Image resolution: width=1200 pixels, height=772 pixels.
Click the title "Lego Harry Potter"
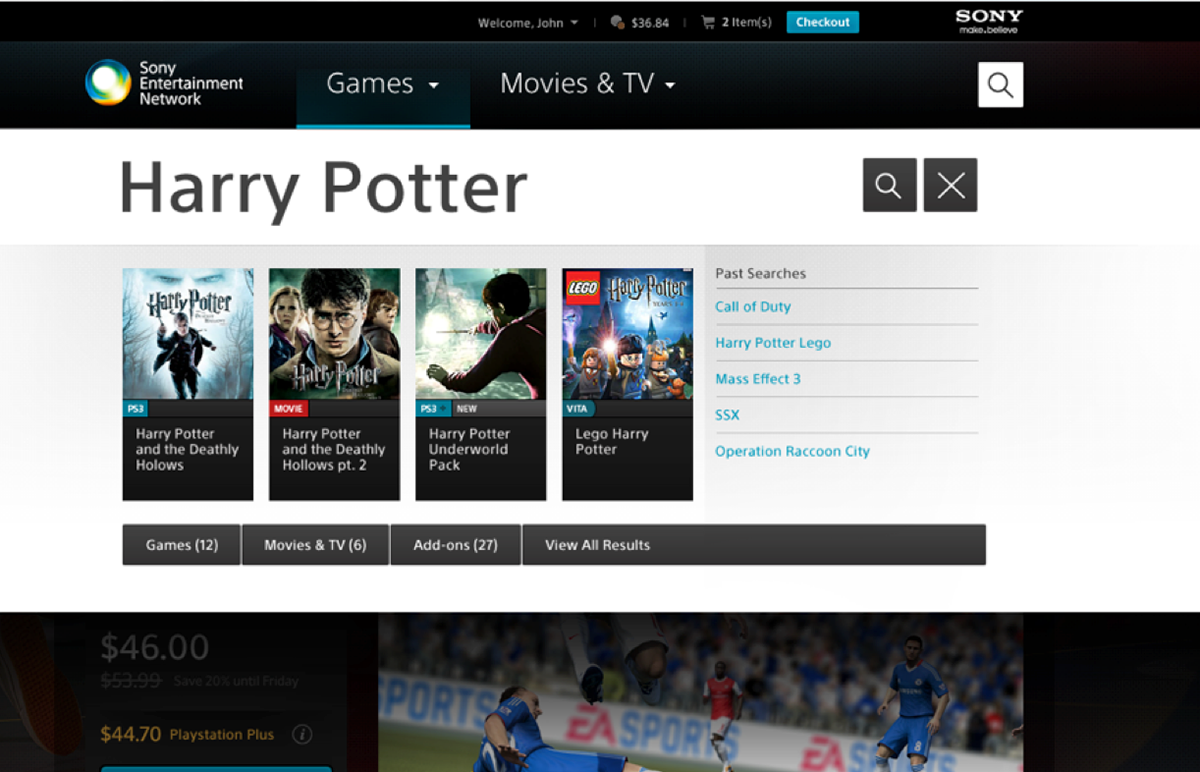[612, 441]
